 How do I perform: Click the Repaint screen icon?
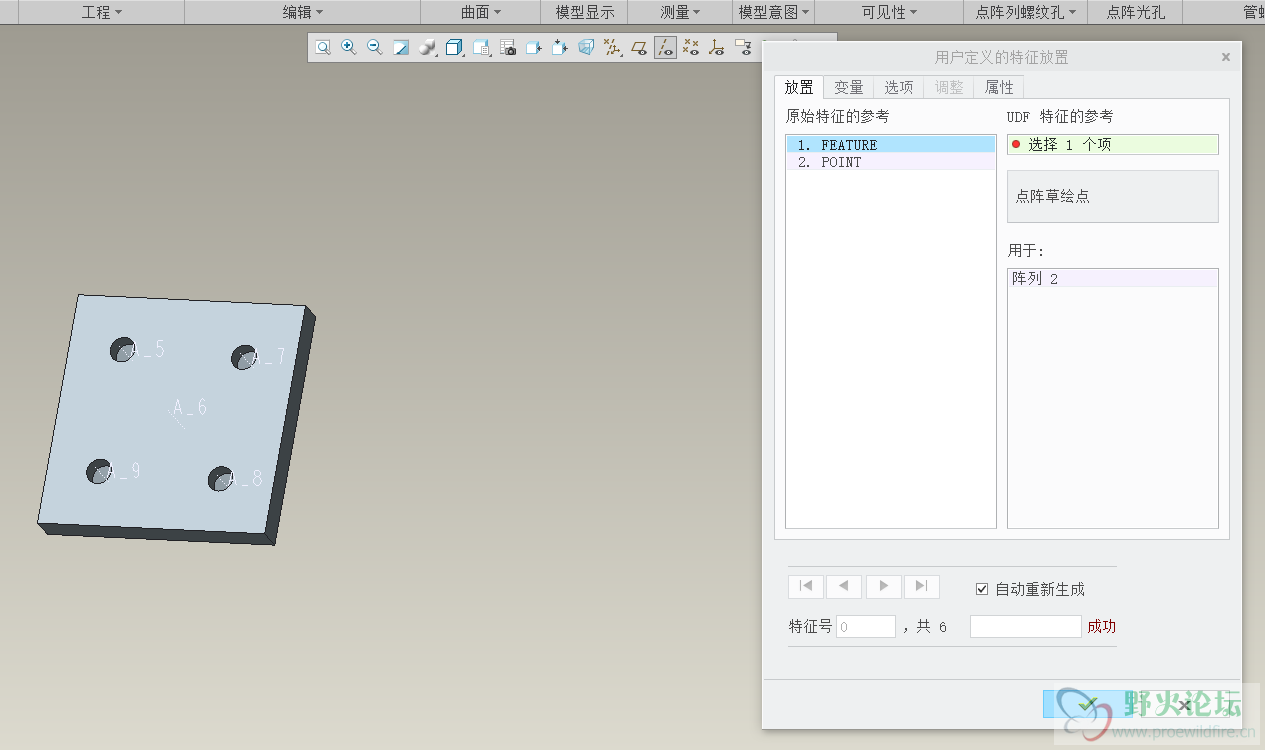pyautogui.click(x=401, y=47)
